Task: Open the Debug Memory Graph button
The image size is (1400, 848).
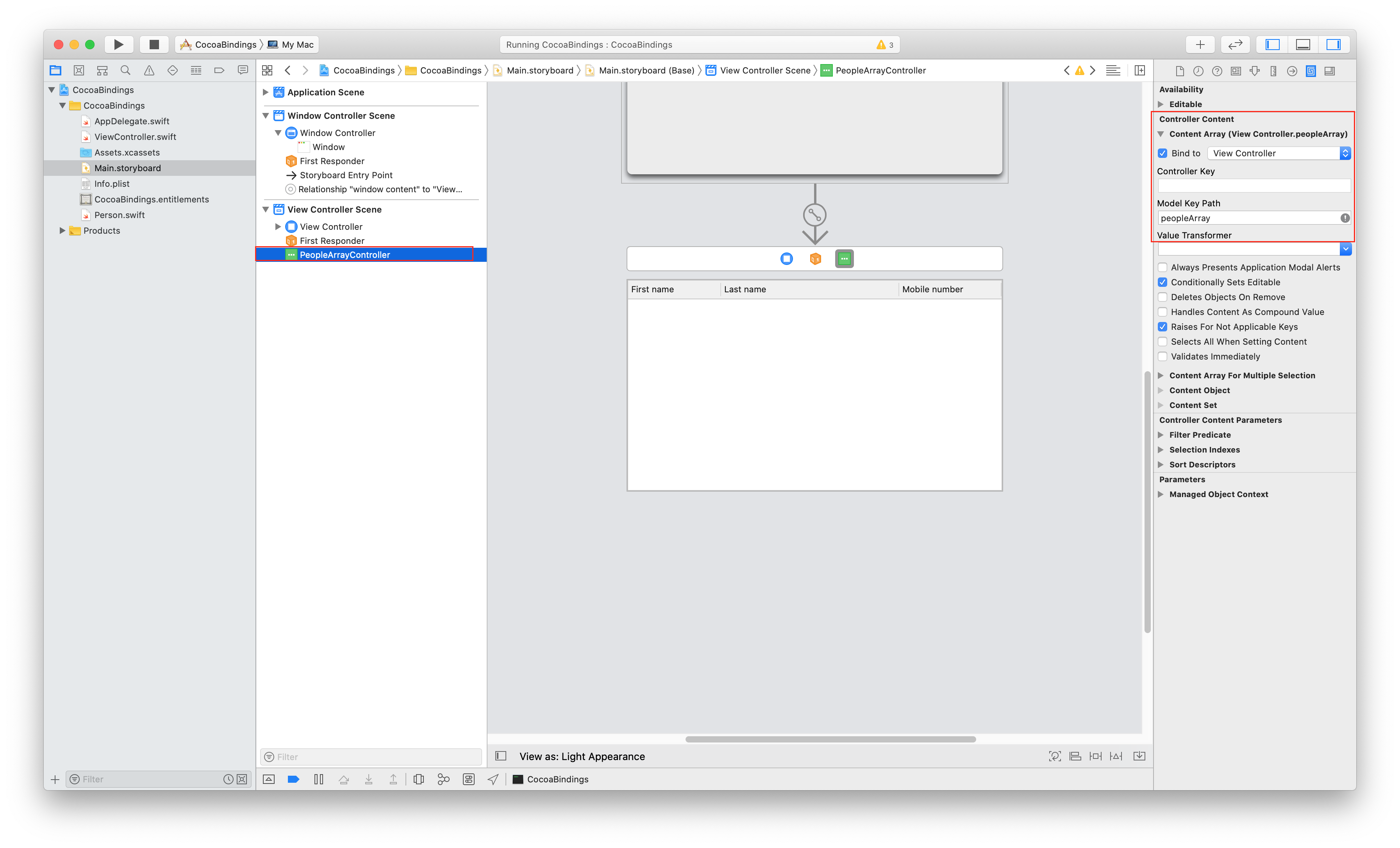Action: [x=444, y=779]
